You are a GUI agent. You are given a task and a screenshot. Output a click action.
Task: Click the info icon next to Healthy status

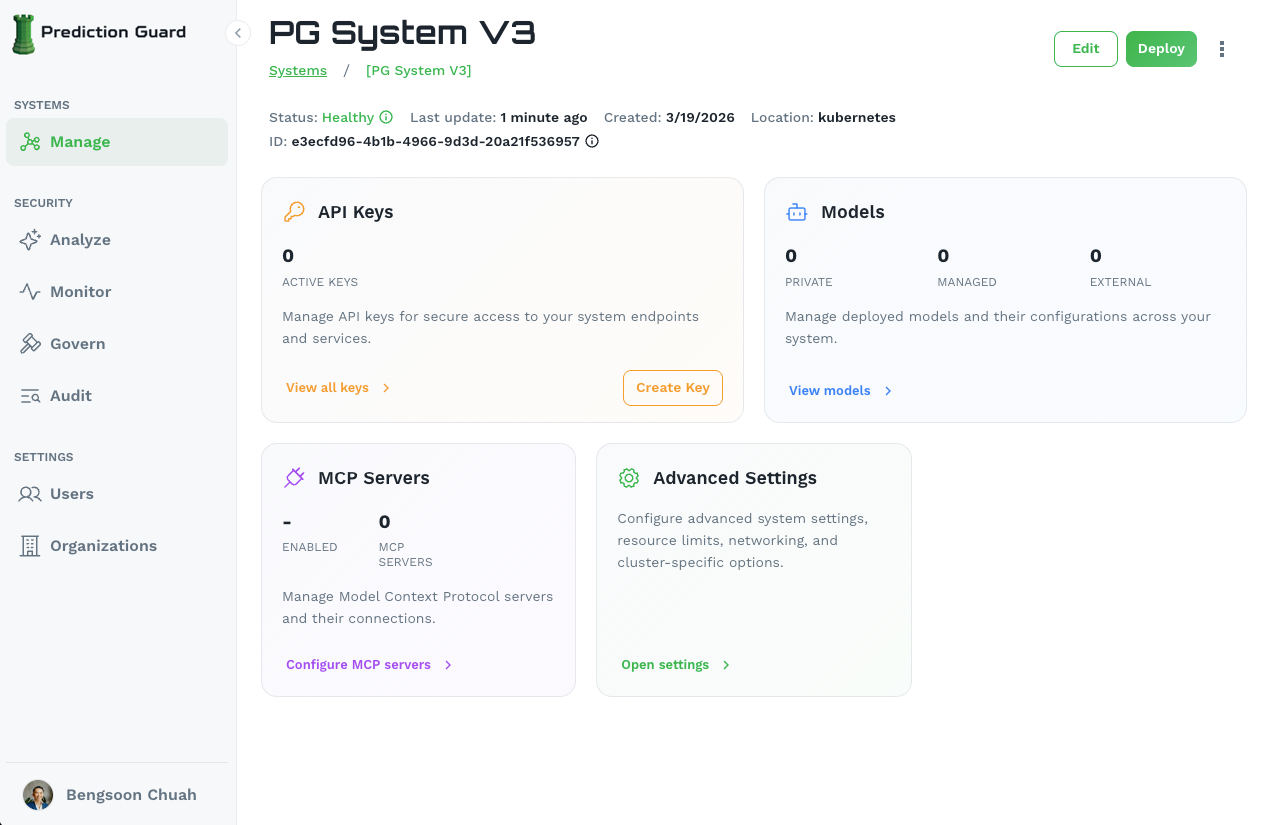click(388, 117)
